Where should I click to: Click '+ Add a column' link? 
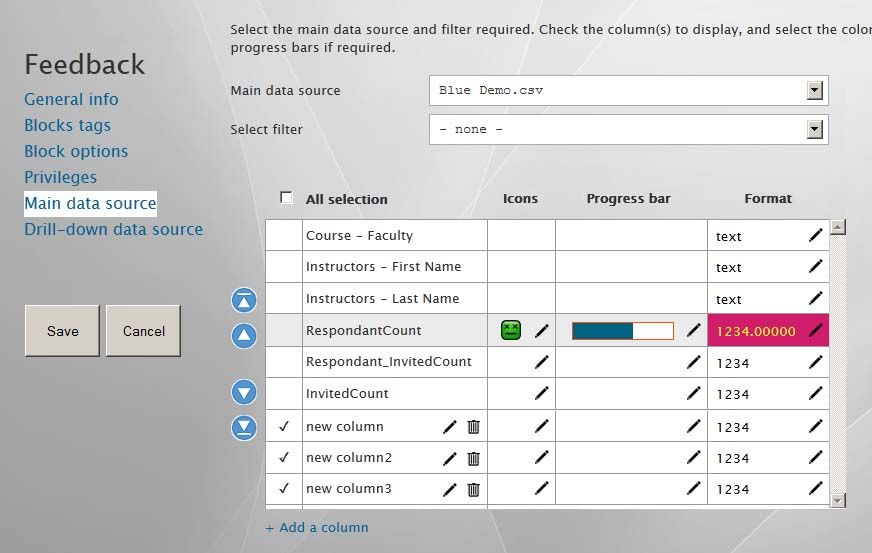click(317, 527)
